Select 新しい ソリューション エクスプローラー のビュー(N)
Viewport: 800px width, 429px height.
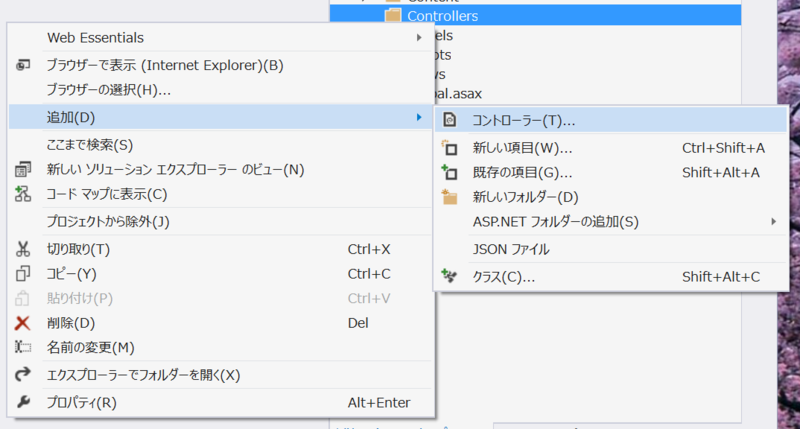click(220, 169)
